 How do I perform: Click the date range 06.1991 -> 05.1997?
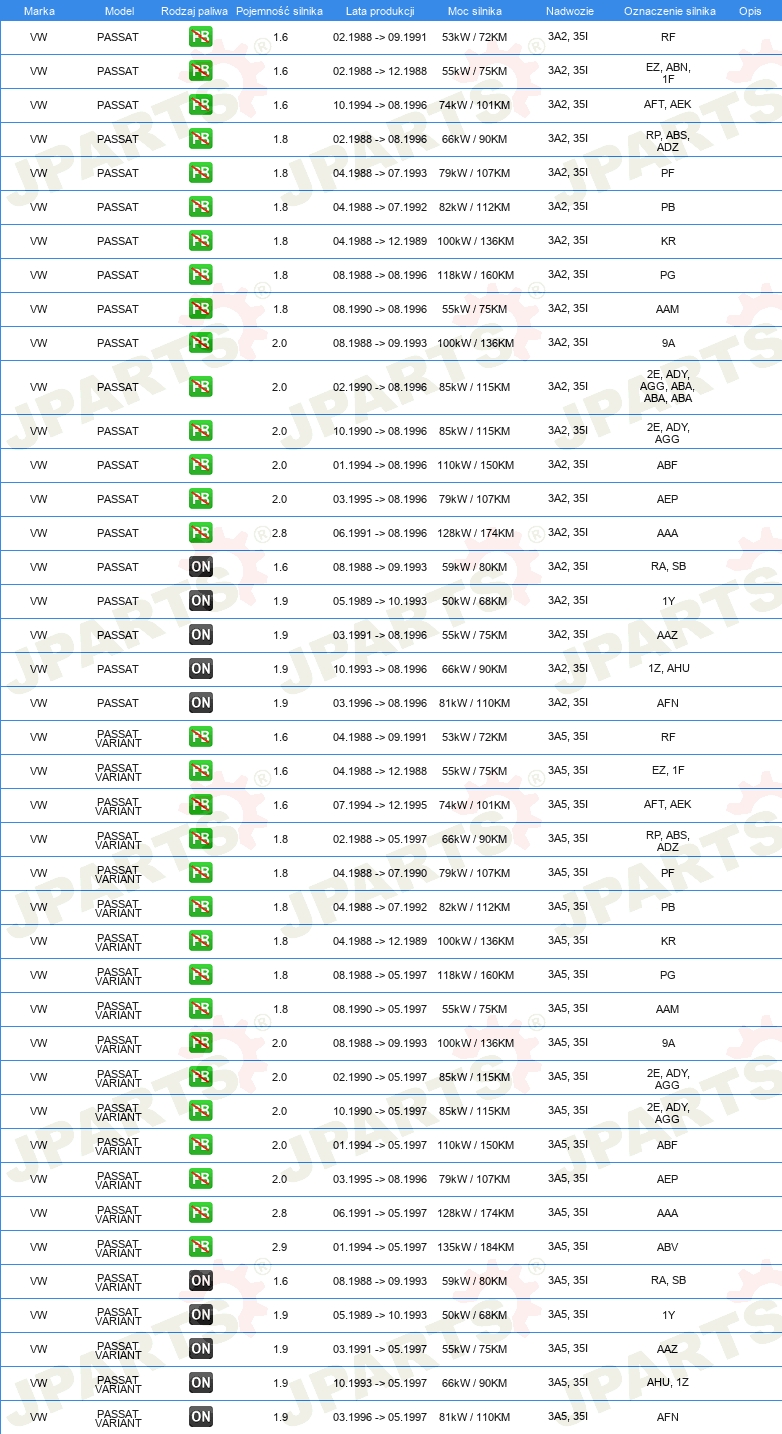(380, 1213)
